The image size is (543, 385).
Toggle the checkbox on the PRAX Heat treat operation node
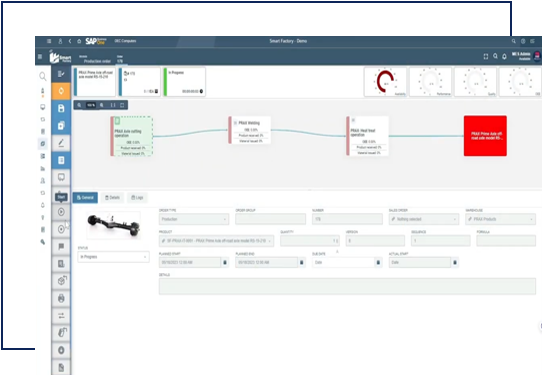pyautogui.click(x=353, y=120)
